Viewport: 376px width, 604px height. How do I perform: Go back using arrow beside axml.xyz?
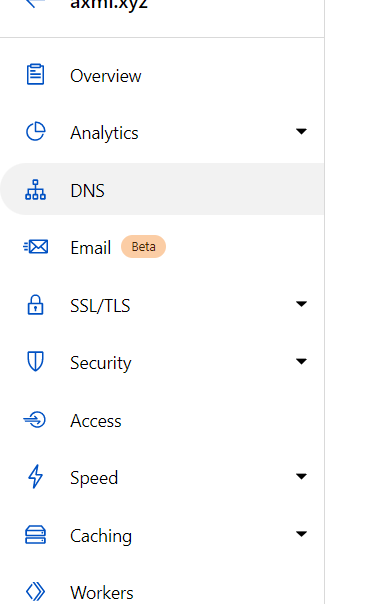pyautogui.click(x=35, y=3)
